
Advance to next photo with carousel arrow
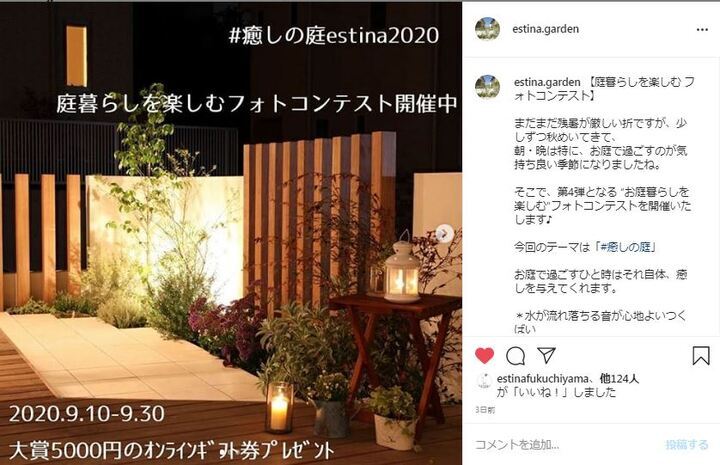444,234
